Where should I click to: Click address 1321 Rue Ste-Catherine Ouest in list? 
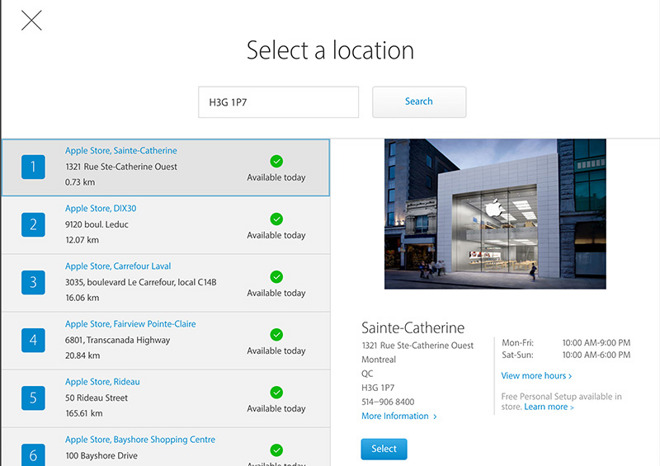[121, 167]
